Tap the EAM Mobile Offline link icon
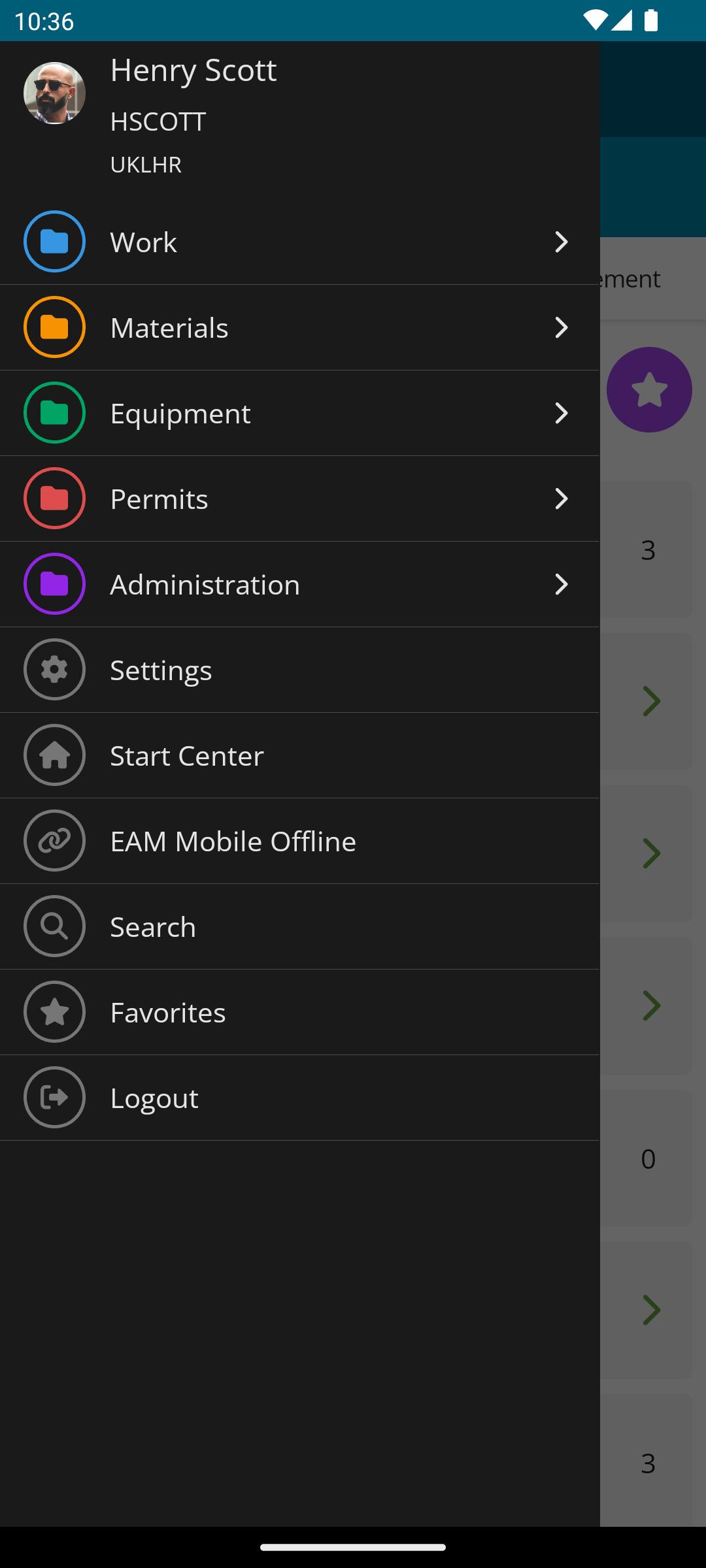Screen dimensions: 706x1568 (54, 841)
